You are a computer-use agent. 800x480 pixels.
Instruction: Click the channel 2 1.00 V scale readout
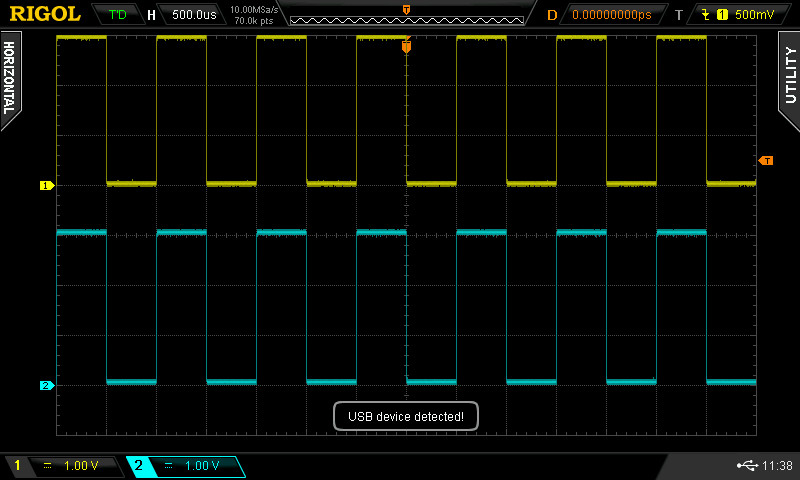pos(202,466)
